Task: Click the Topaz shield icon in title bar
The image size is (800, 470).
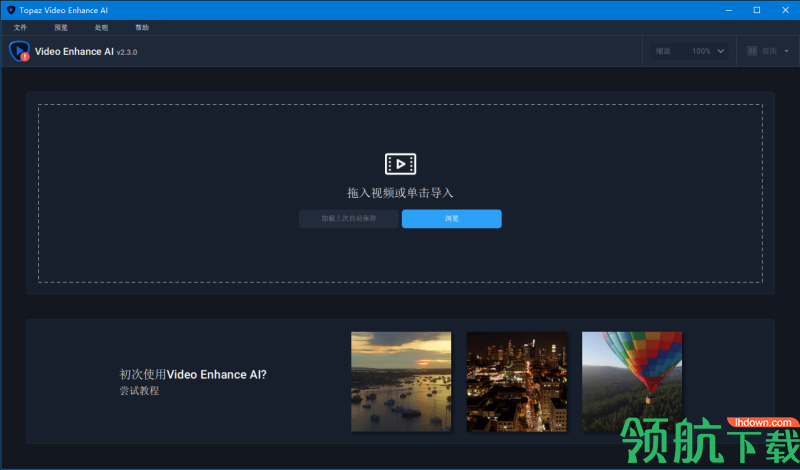Action: pos(11,10)
